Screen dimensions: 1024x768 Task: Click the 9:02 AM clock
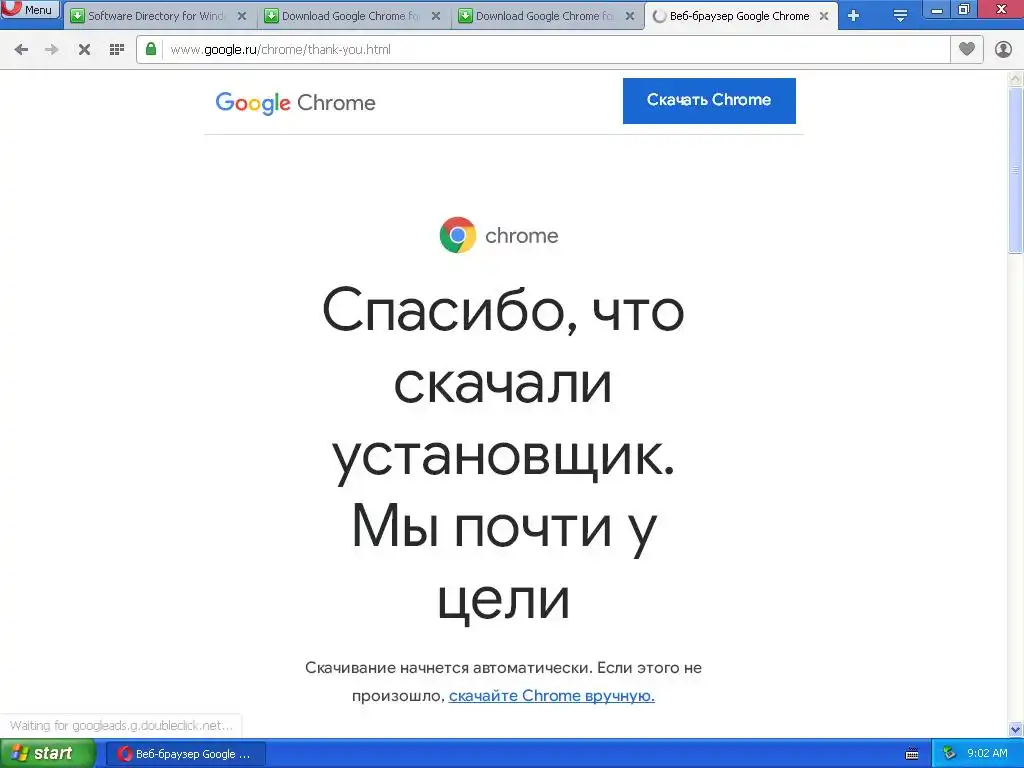click(x=987, y=753)
